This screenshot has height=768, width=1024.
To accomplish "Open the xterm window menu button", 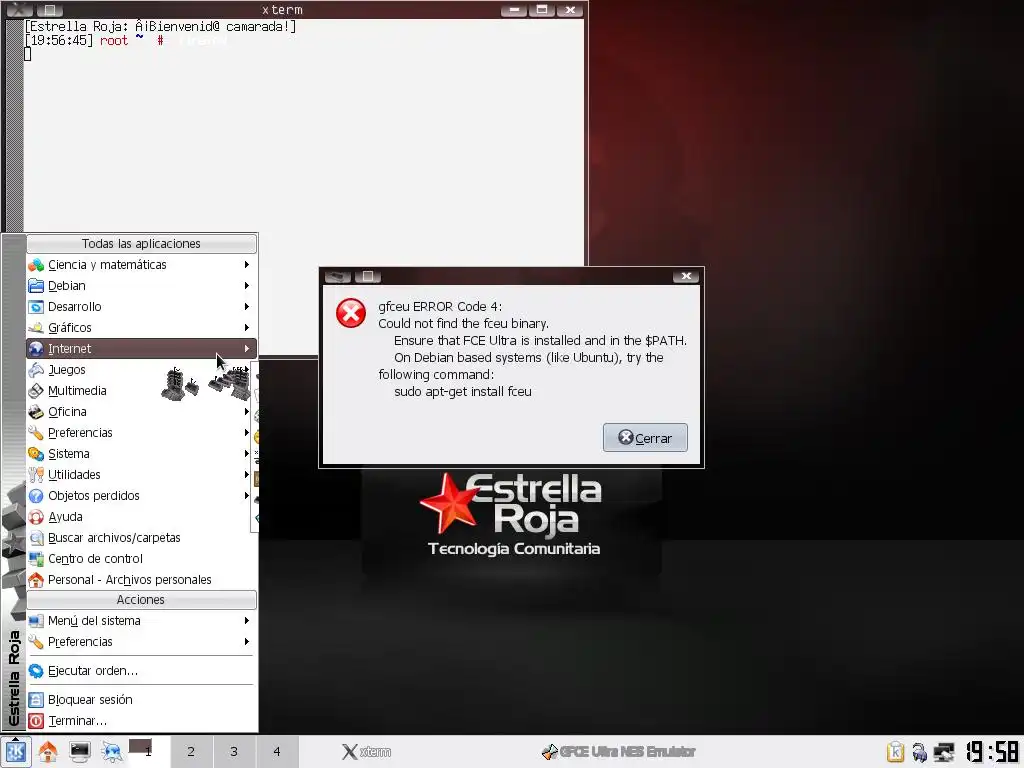I will pos(19,9).
